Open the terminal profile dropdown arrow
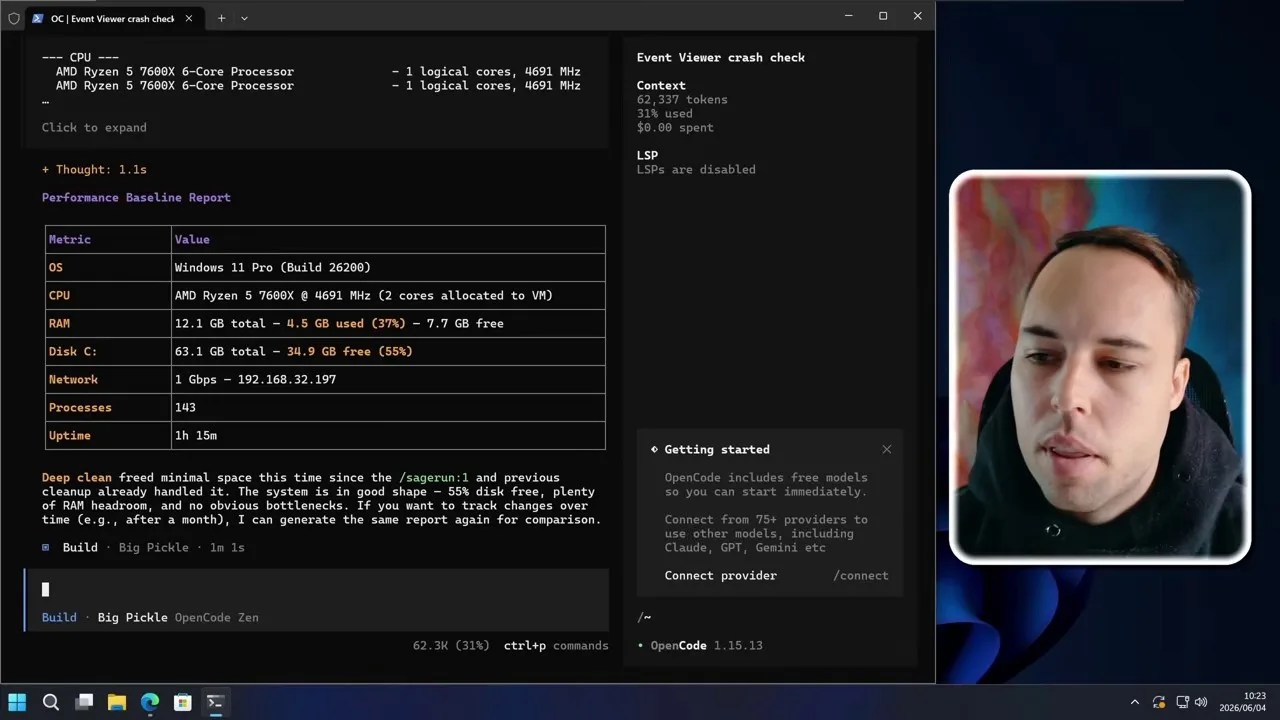This screenshot has height=720, width=1280. tap(244, 18)
